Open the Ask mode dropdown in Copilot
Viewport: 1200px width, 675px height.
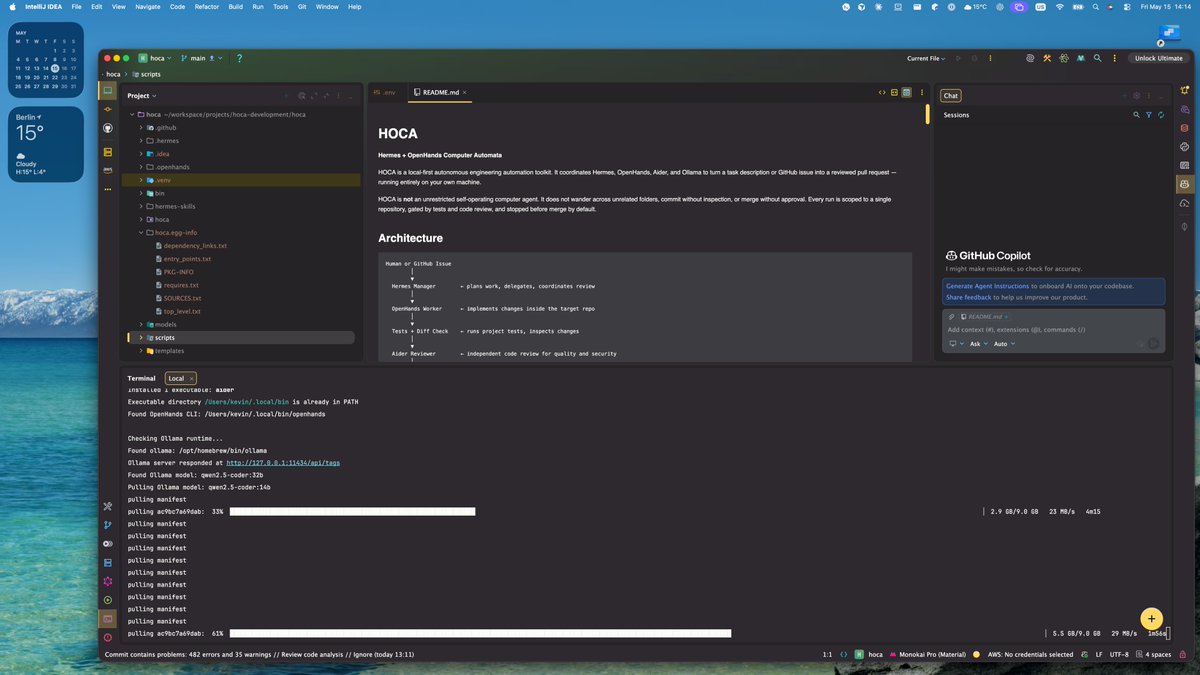tap(978, 344)
